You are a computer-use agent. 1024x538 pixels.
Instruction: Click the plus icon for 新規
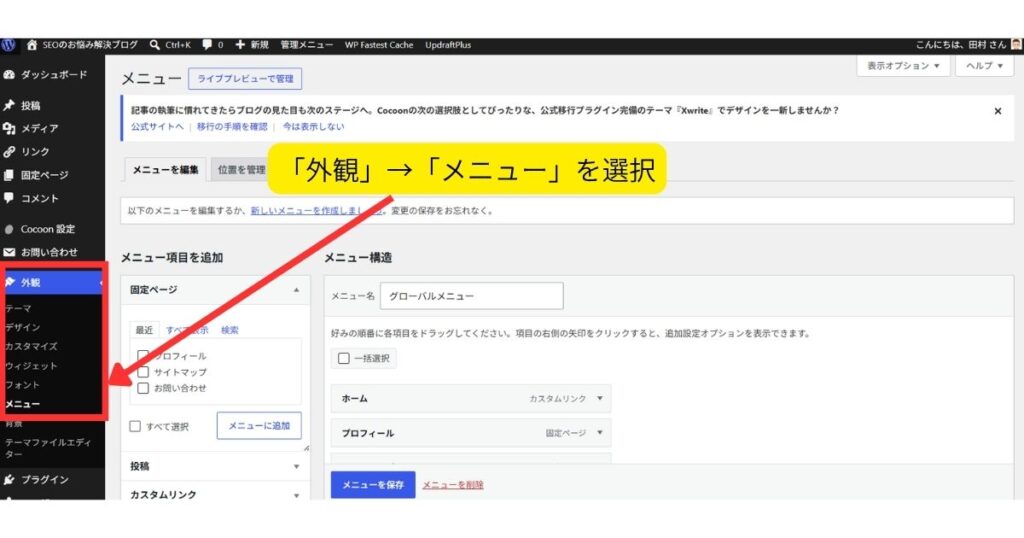tap(240, 45)
